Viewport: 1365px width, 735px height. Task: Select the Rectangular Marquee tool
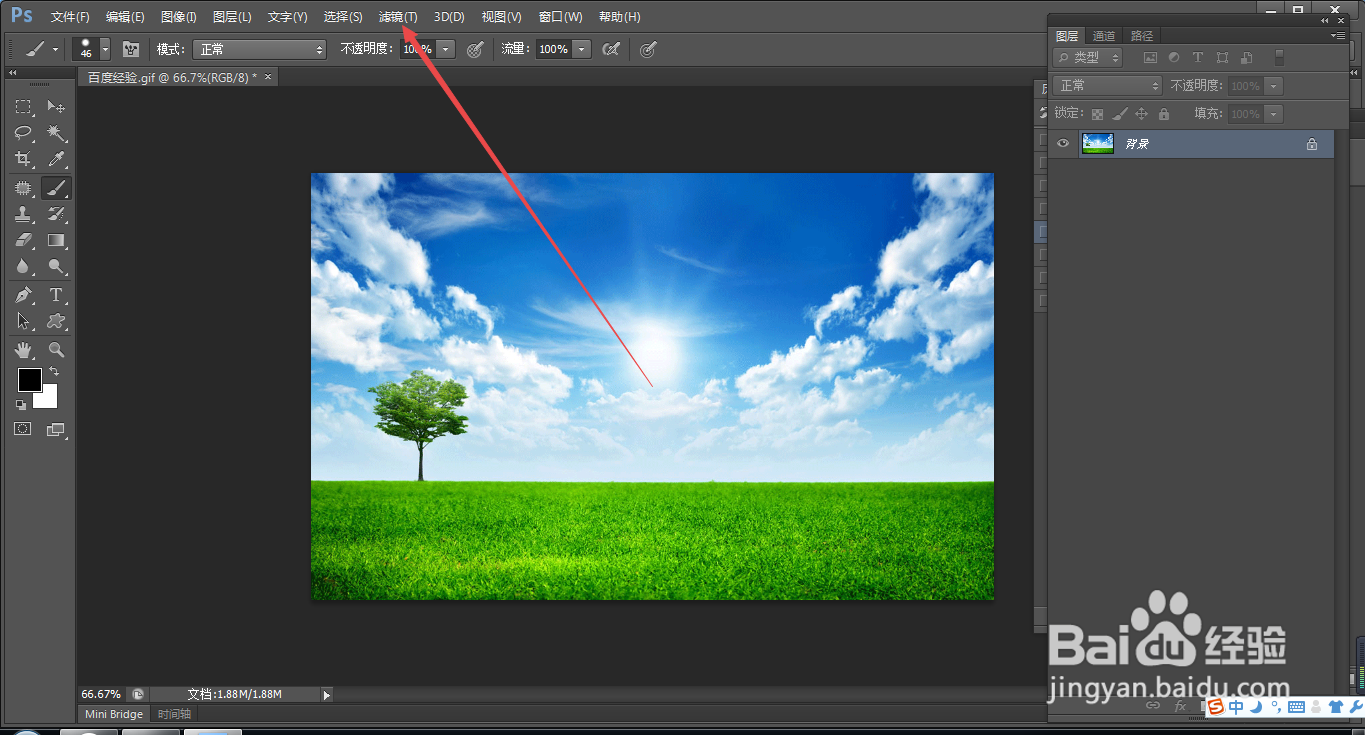pyautogui.click(x=23, y=107)
